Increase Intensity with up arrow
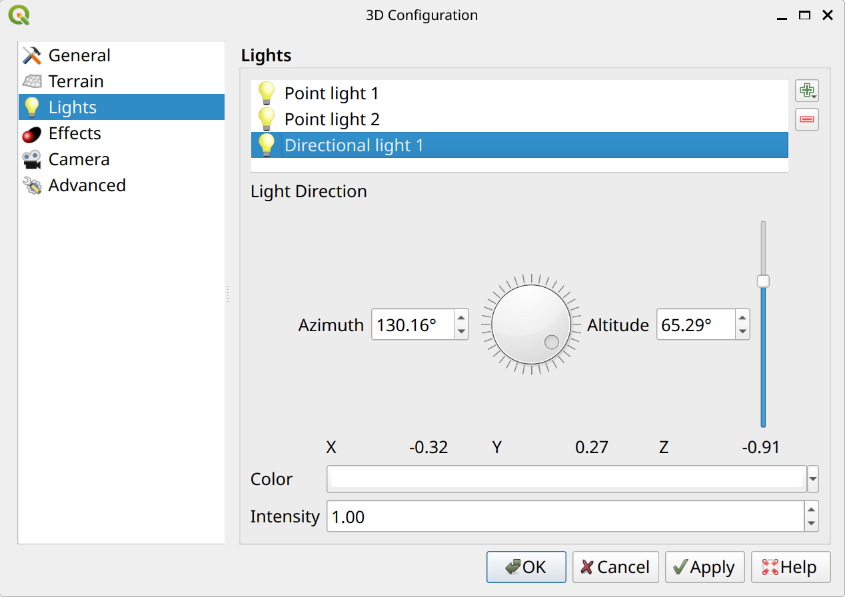Screen dimensions: 845x597 [x=811, y=509]
